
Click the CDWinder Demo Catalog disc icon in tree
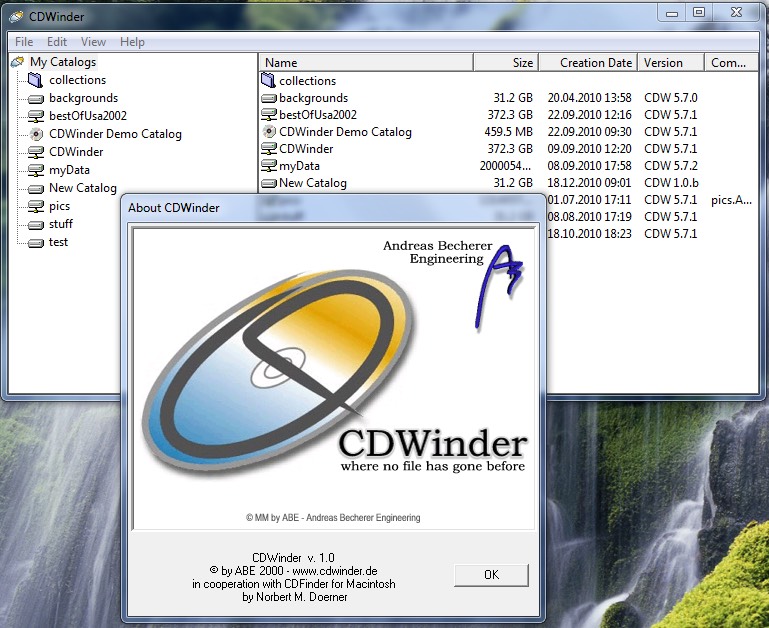coord(36,134)
